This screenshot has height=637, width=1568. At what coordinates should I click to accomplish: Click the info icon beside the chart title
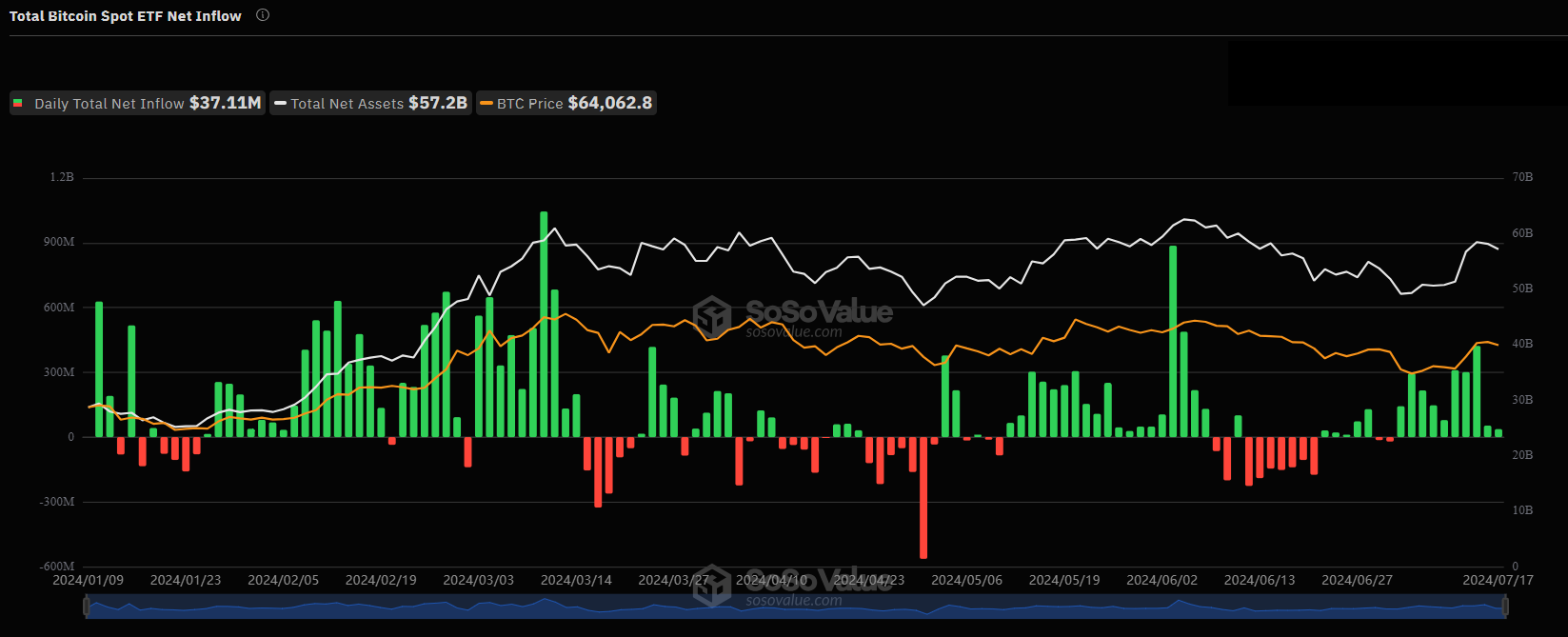[x=263, y=15]
